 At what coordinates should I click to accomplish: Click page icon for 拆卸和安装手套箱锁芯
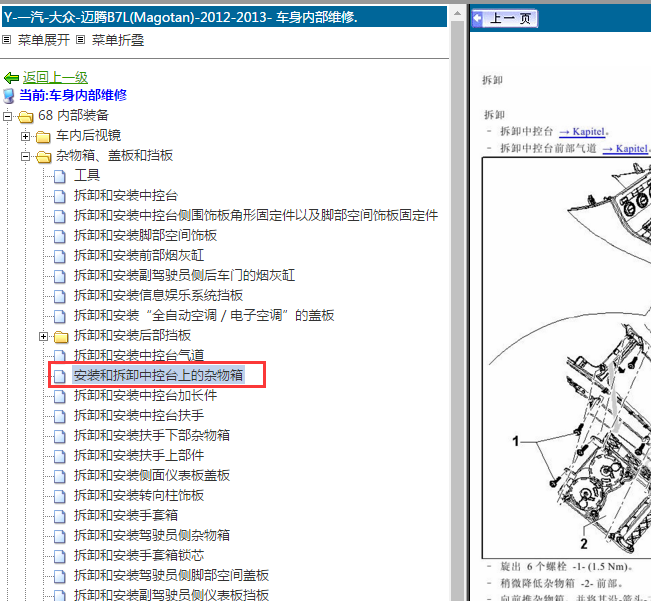pyautogui.click(x=60, y=556)
